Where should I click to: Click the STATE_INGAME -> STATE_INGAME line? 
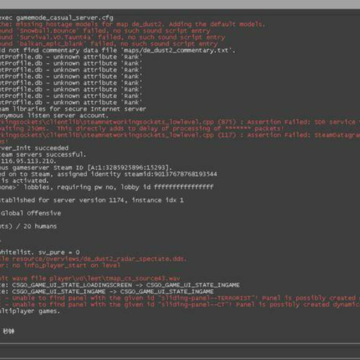107,291
